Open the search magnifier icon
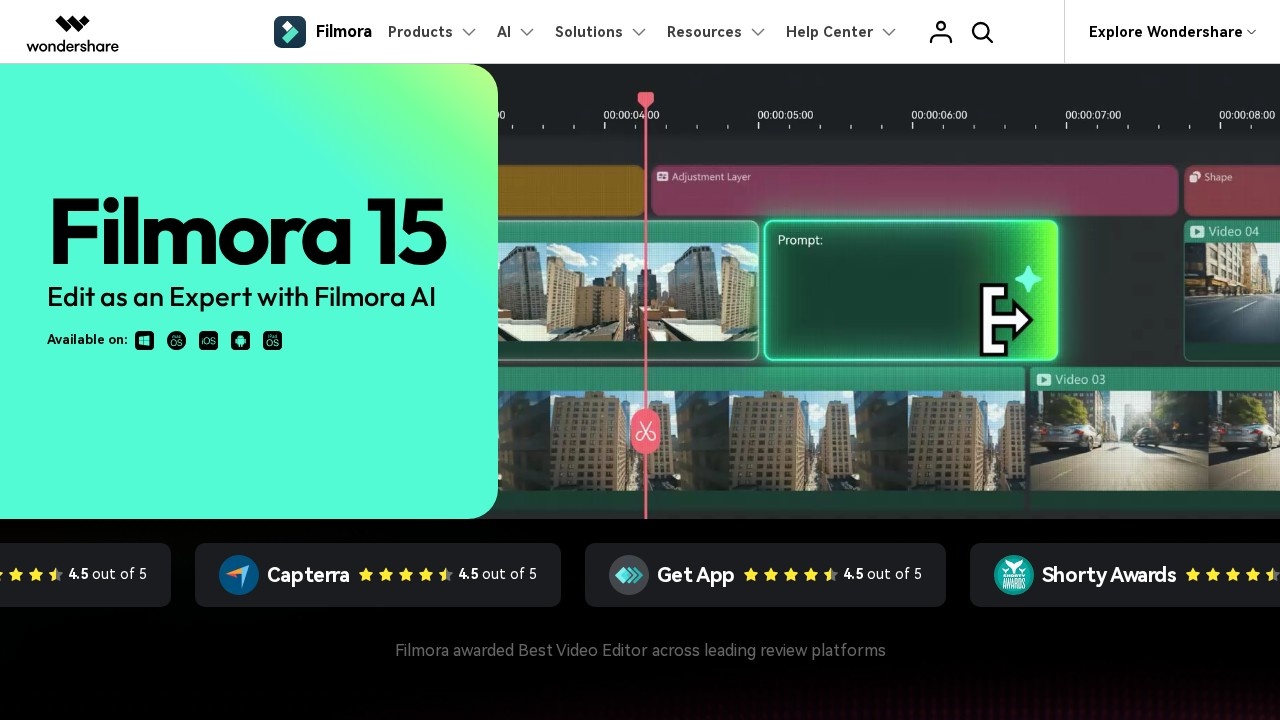The height and width of the screenshot is (720, 1280). (982, 32)
